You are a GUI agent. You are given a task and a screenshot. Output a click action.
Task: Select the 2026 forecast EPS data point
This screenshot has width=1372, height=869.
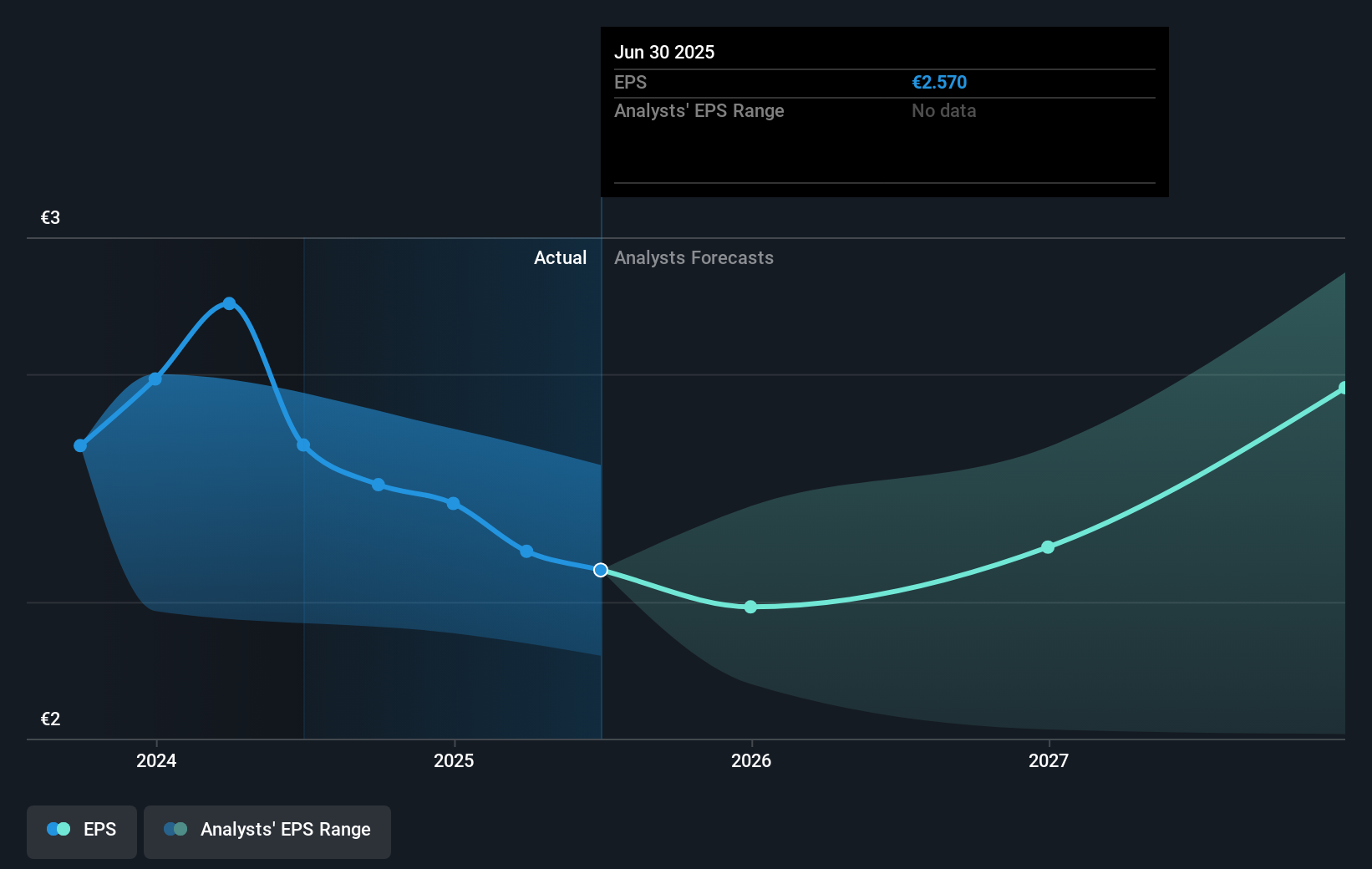pos(750,607)
